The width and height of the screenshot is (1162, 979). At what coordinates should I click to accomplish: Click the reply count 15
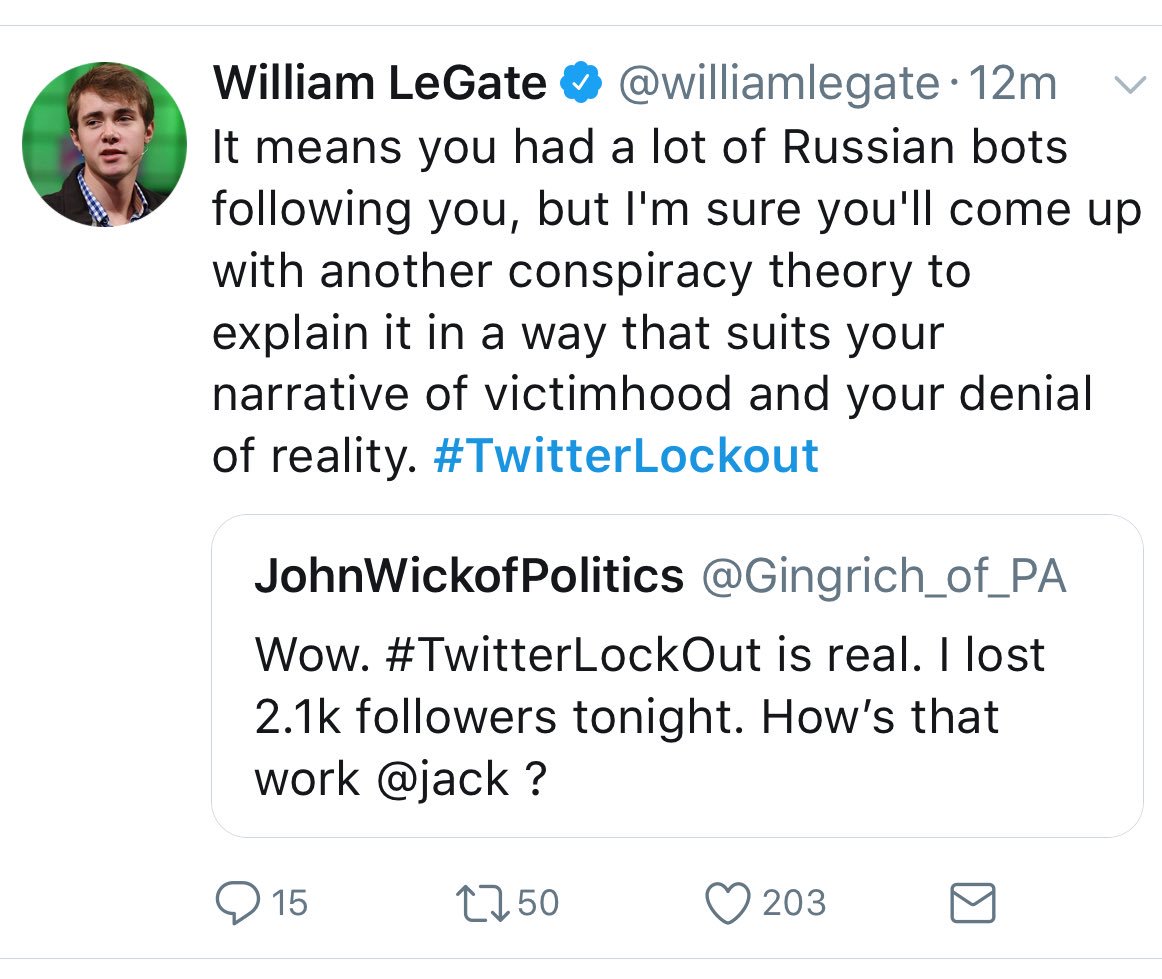point(290,903)
